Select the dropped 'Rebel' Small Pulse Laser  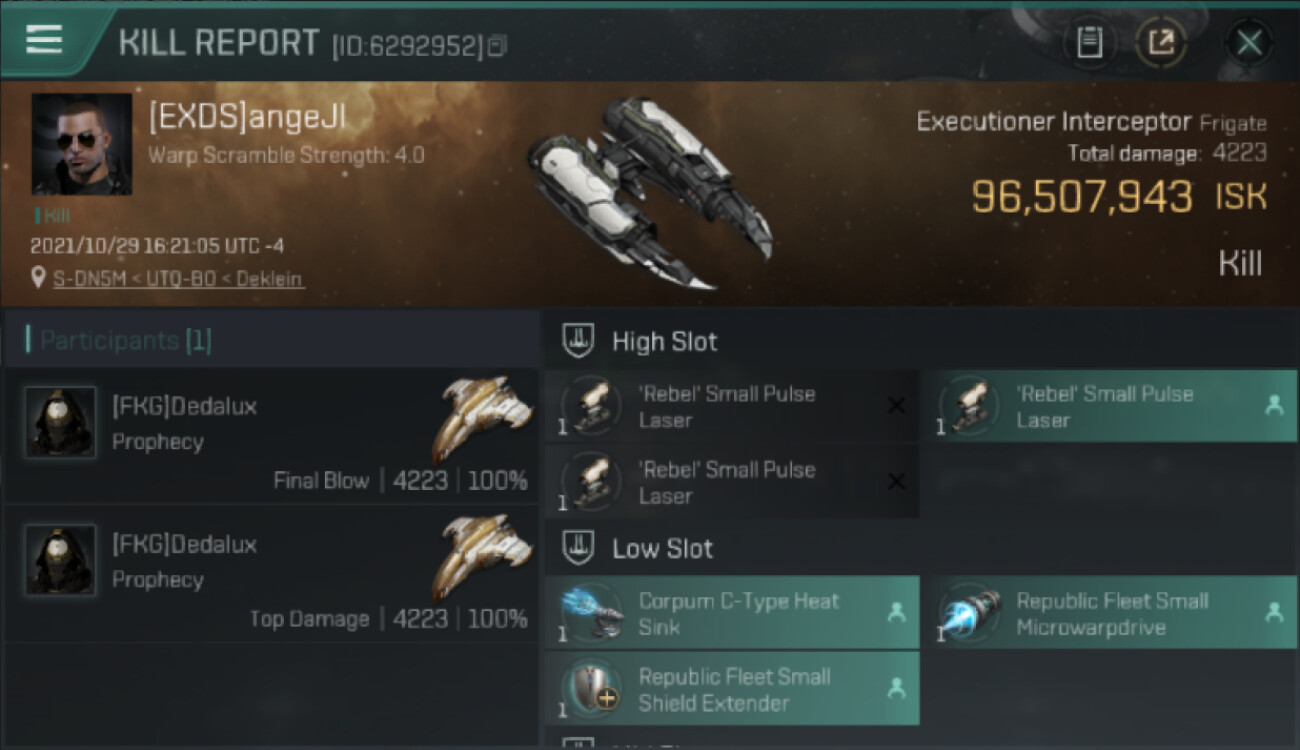tap(1110, 406)
